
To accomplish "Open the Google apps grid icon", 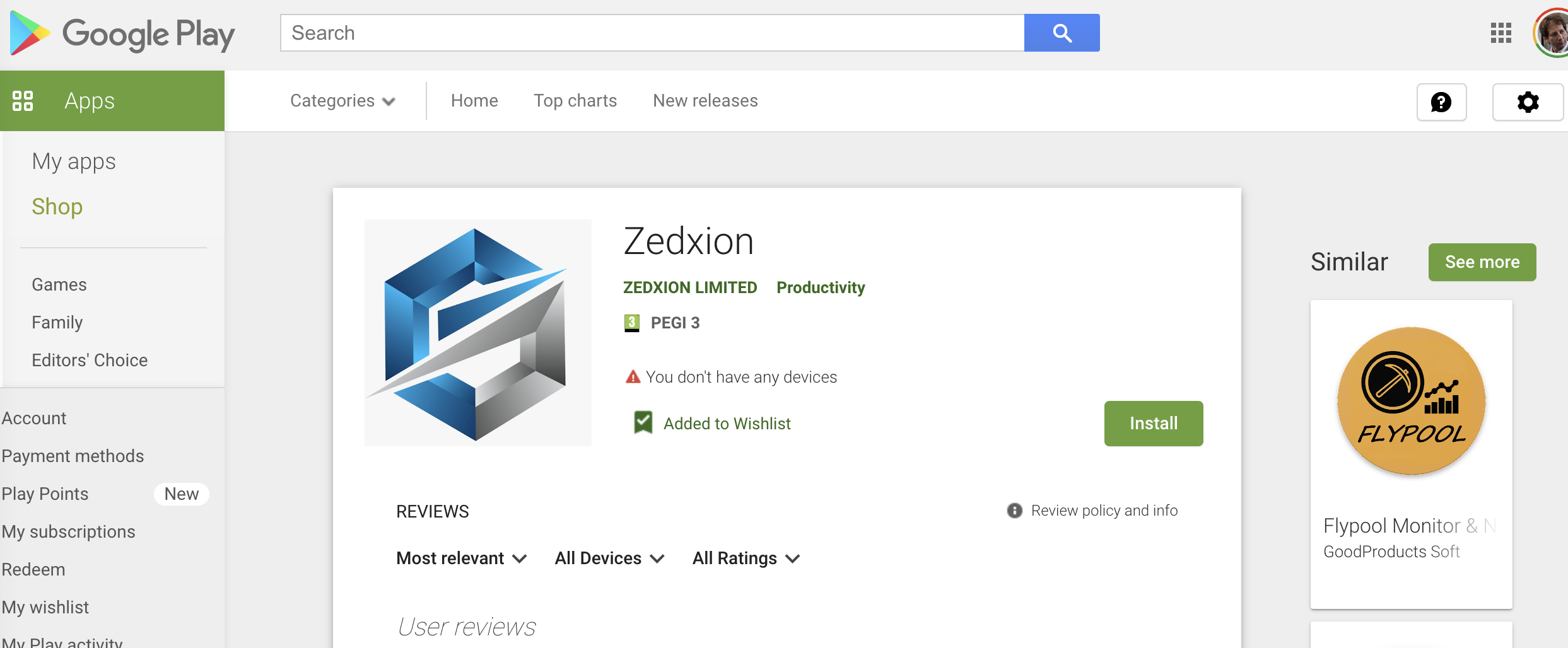I will pos(1501,33).
